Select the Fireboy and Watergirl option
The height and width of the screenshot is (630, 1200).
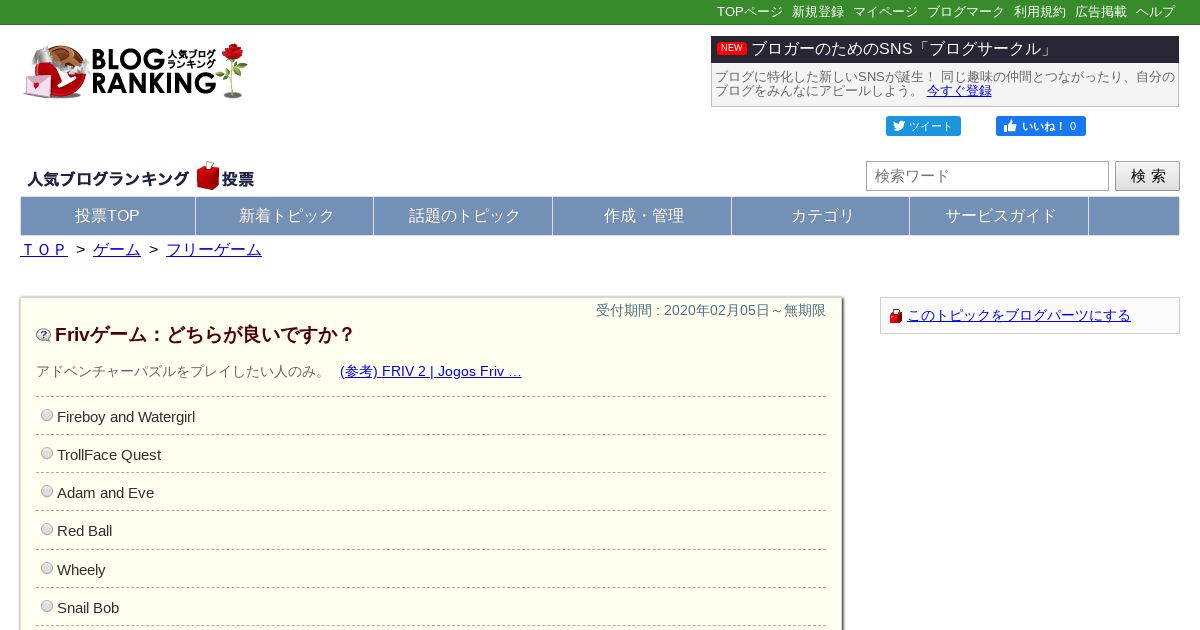click(x=47, y=415)
